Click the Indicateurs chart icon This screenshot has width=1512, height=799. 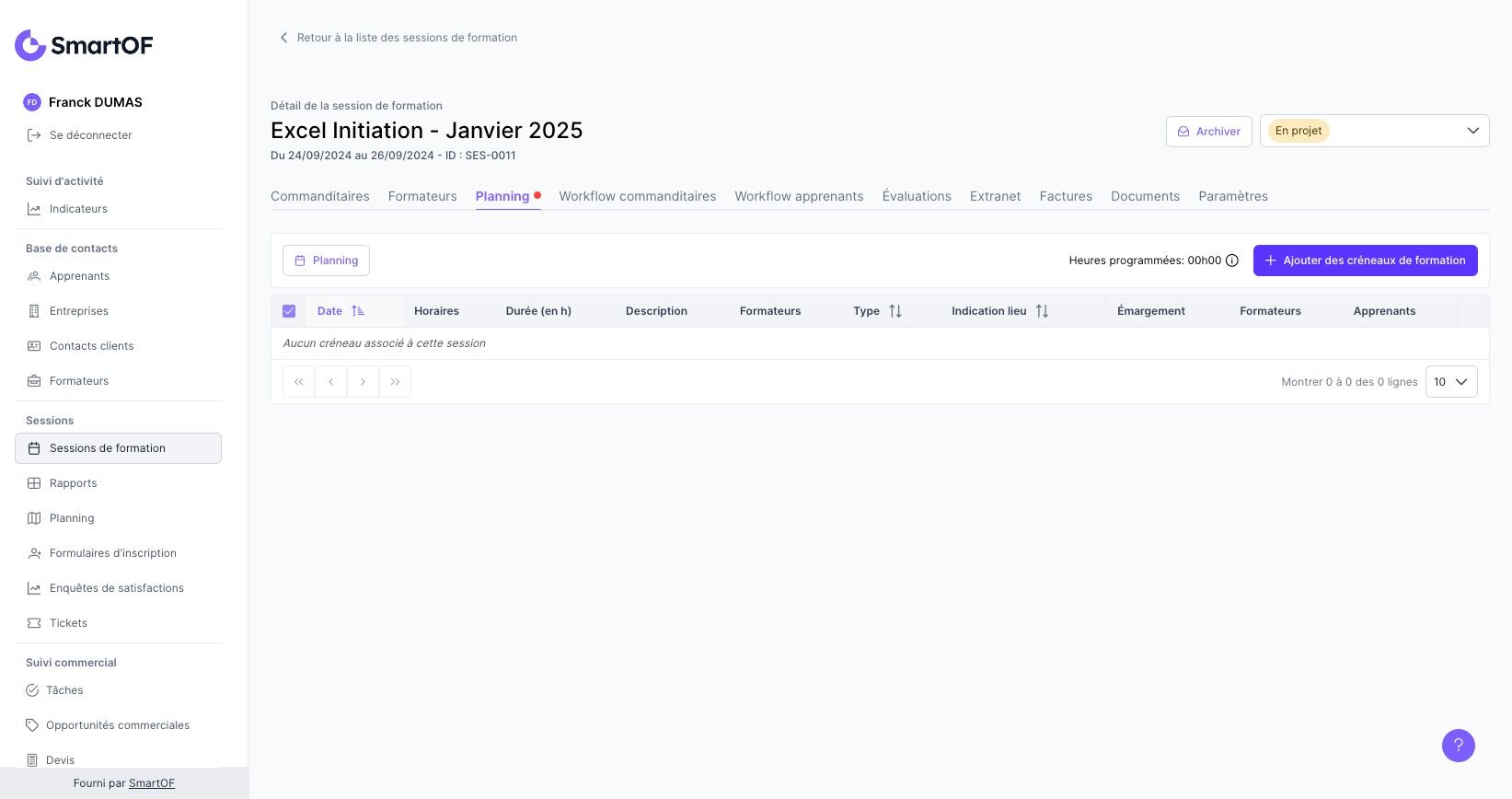click(x=34, y=209)
